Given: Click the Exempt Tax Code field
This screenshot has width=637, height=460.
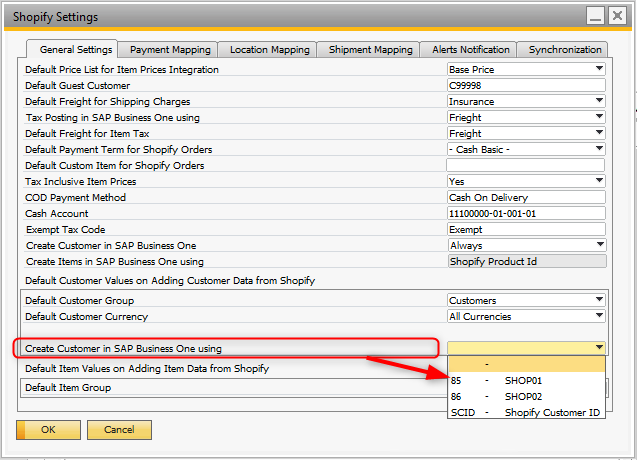Looking at the screenshot, I should tap(526, 229).
